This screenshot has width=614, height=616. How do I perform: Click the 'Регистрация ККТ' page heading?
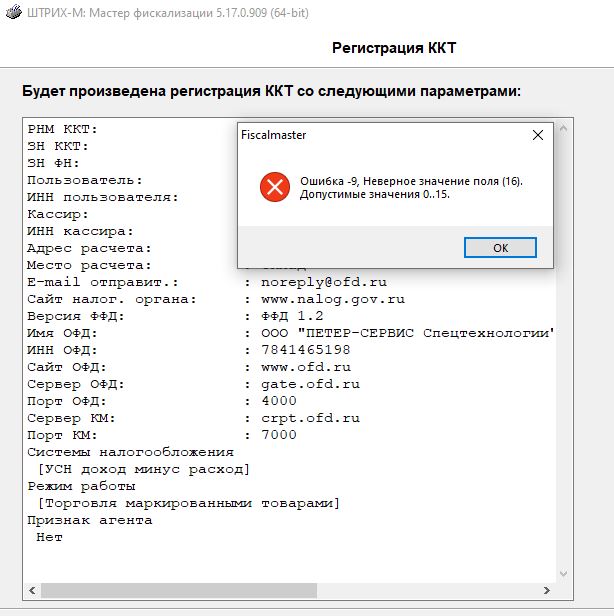pyautogui.click(x=393, y=48)
